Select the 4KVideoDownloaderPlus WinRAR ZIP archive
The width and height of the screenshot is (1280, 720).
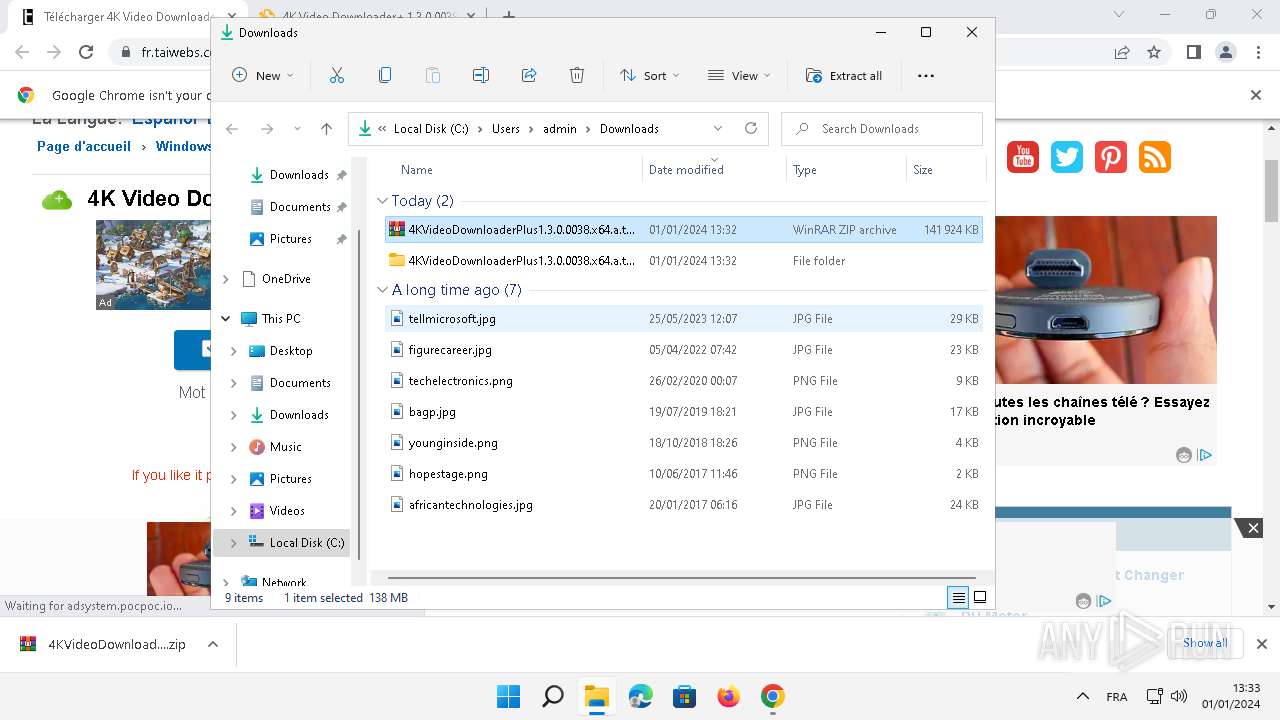click(684, 230)
